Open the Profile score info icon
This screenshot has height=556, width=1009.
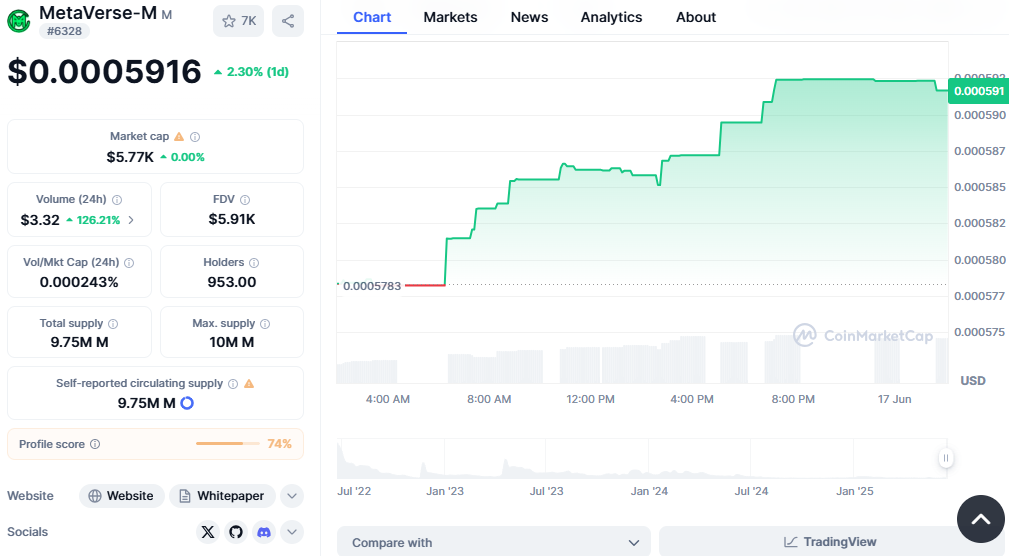(95, 444)
